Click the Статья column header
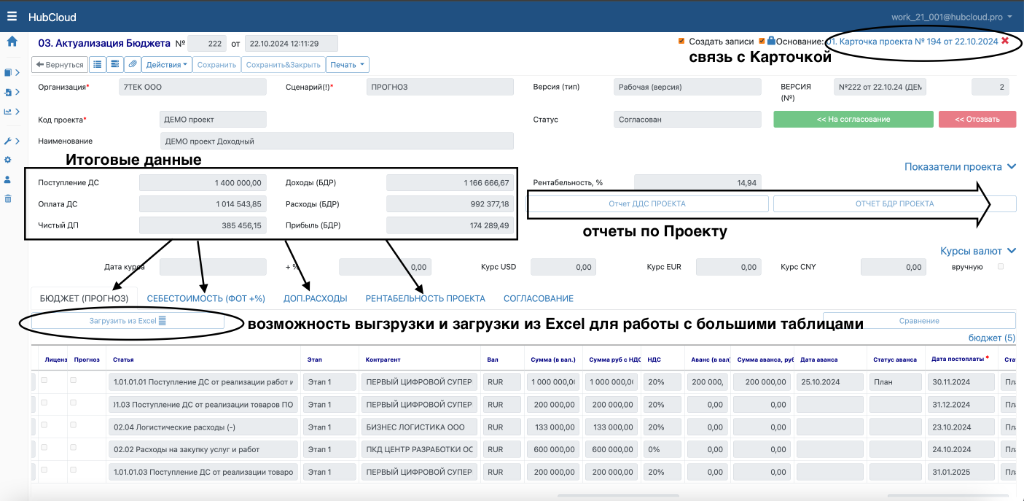The image size is (1024, 501). (x=123, y=359)
